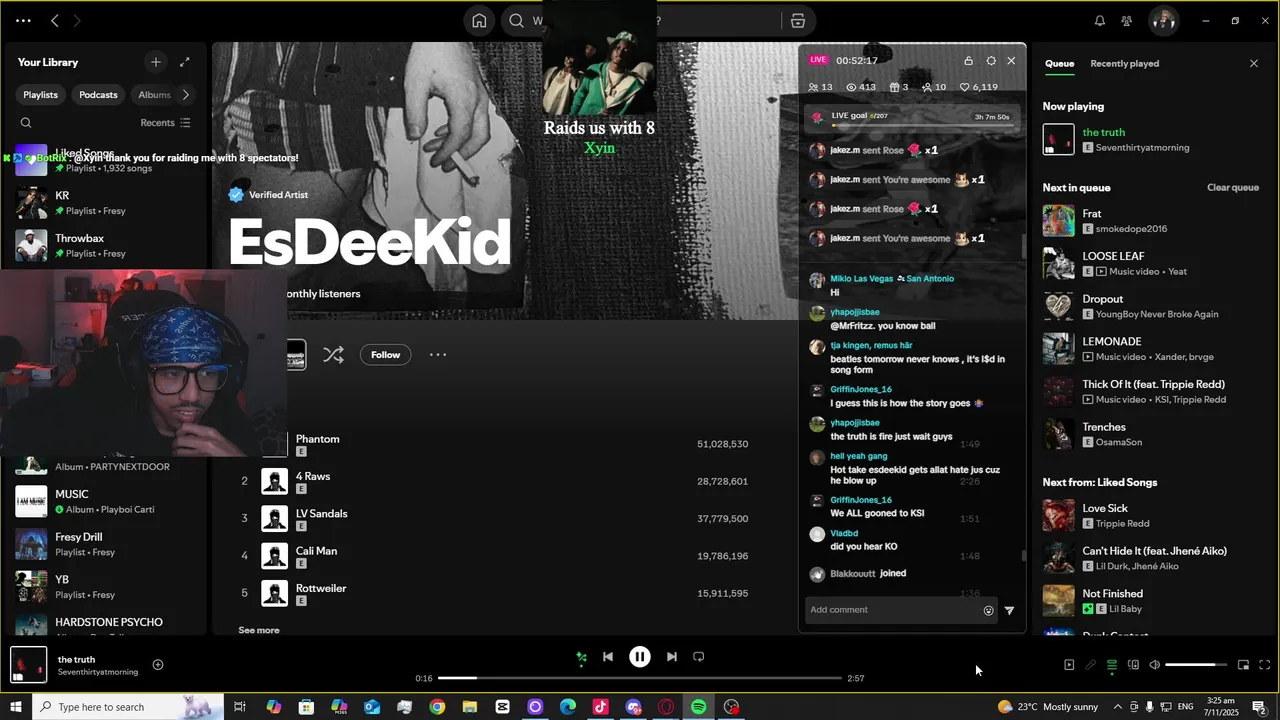Follow the artist EsDeeKid
The height and width of the screenshot is (720, 1280).
click(x=385, y=355)
